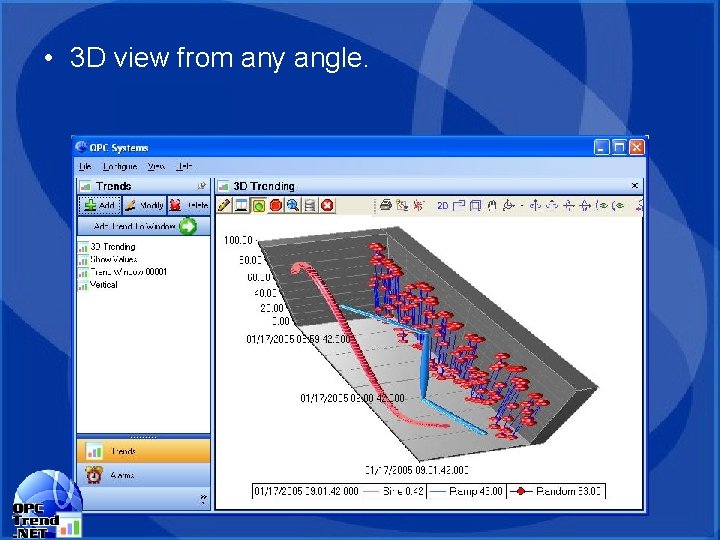Expand navigation pane chevron options
Viewport: 720px width, 540px height.
203,499
